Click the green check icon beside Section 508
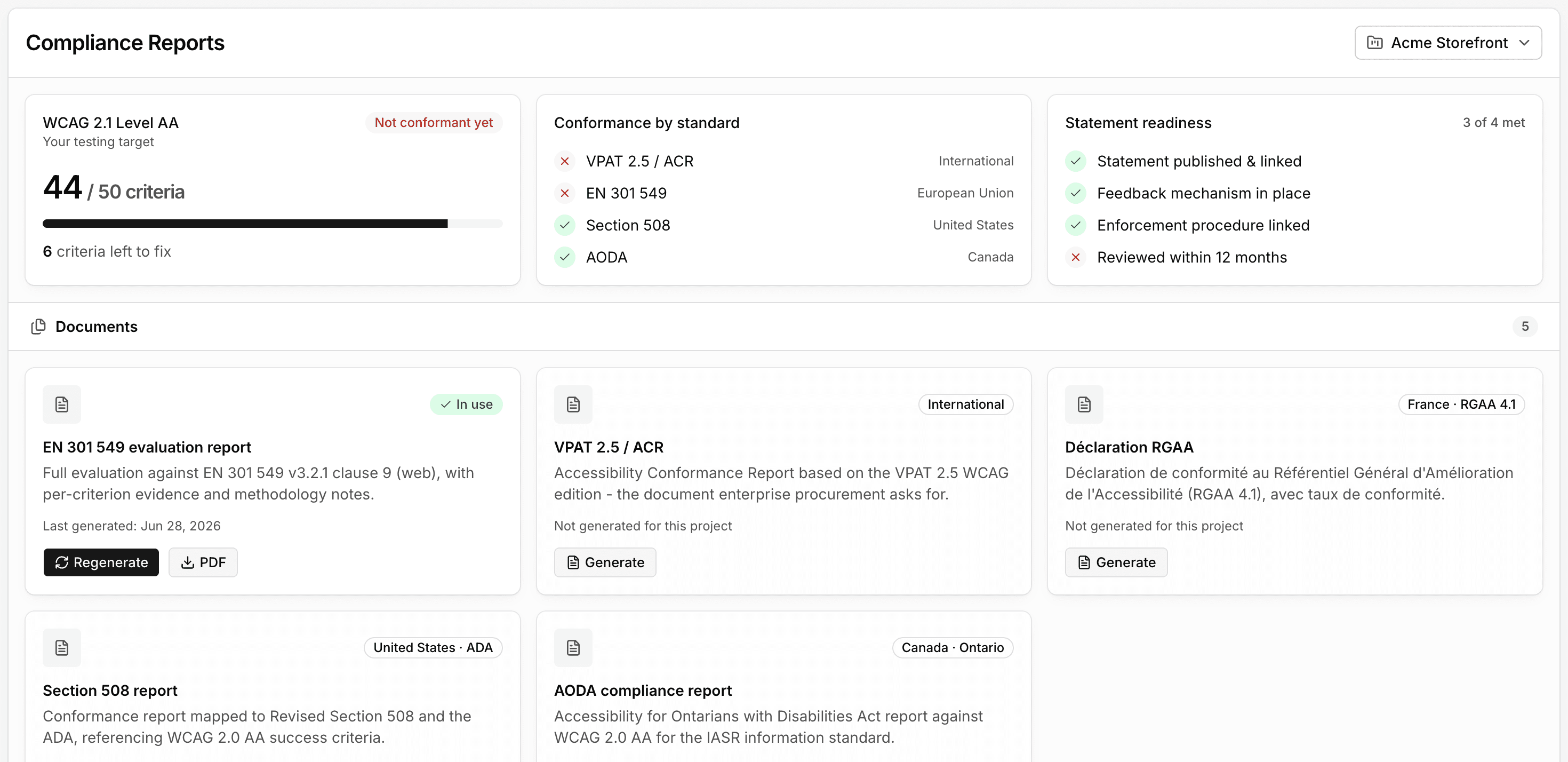 click(x=564, y=225)
